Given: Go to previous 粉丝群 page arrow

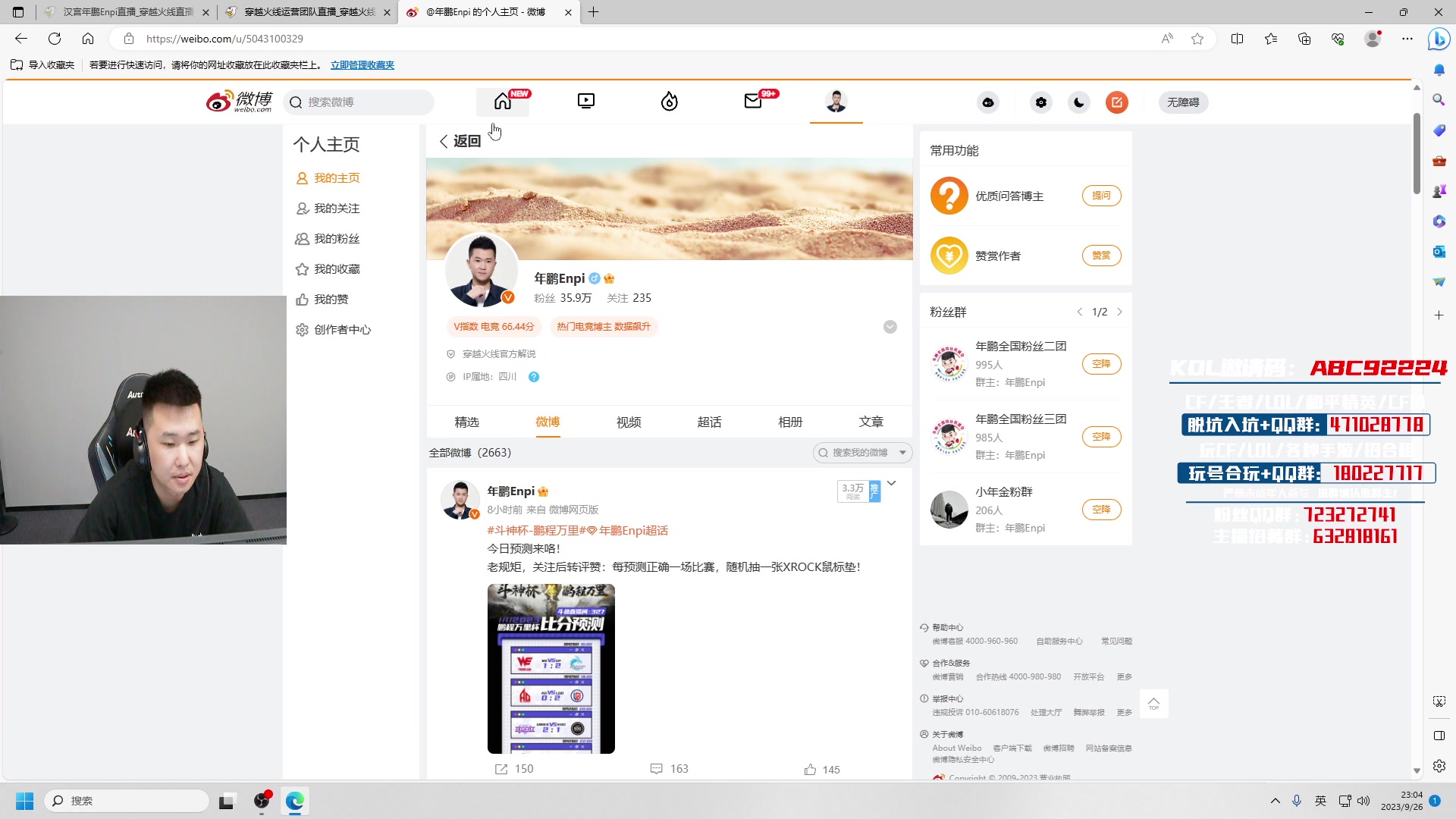Looking at the screenshot, I should [1080, 312].
